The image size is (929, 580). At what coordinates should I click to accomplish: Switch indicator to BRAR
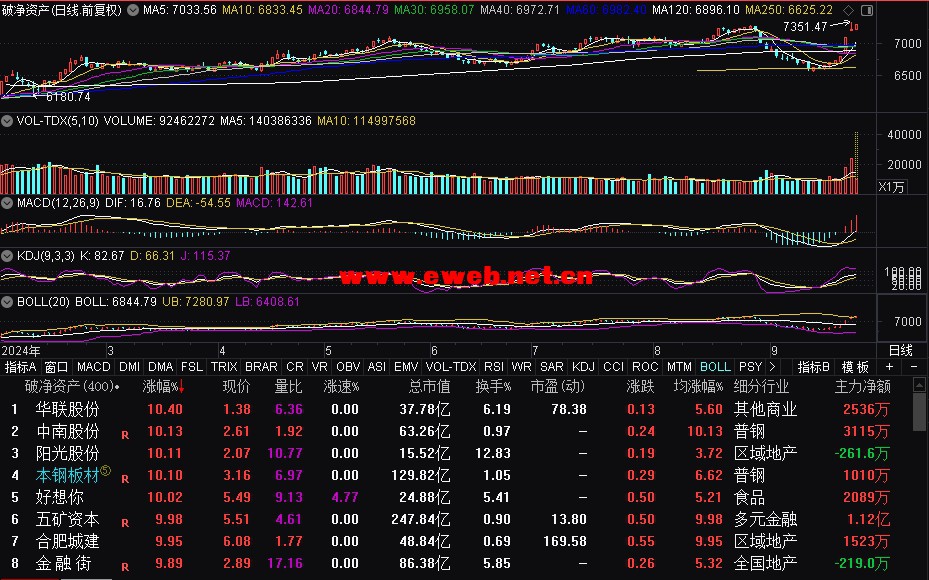[x=261, y=367]
